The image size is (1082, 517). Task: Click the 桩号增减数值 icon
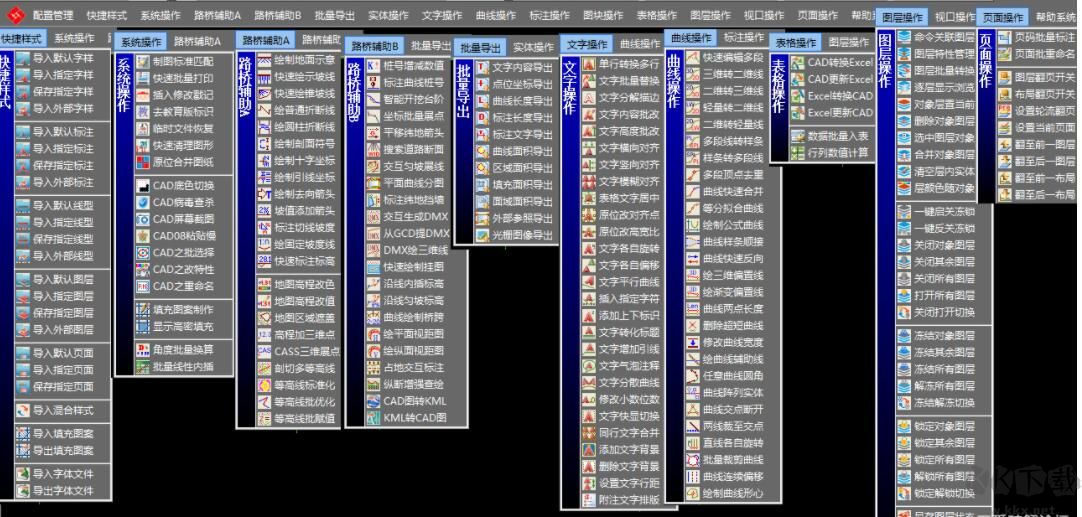(x=373, y=66)
